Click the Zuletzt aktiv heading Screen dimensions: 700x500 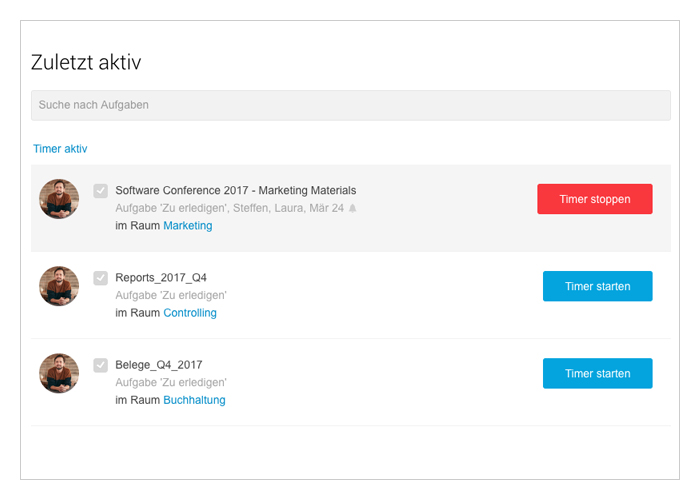[86, 62]
